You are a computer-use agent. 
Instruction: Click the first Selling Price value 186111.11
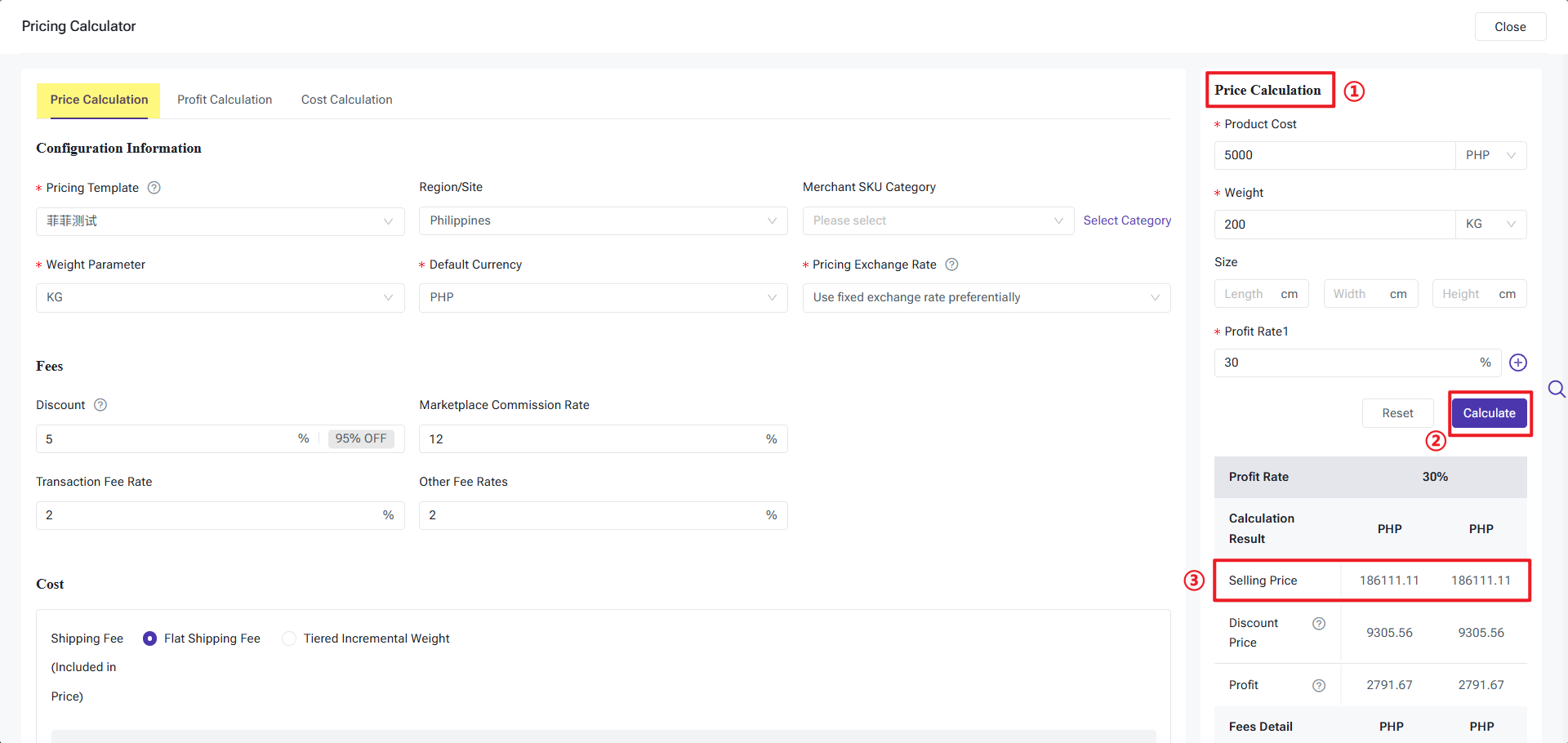click(1389, 581)
